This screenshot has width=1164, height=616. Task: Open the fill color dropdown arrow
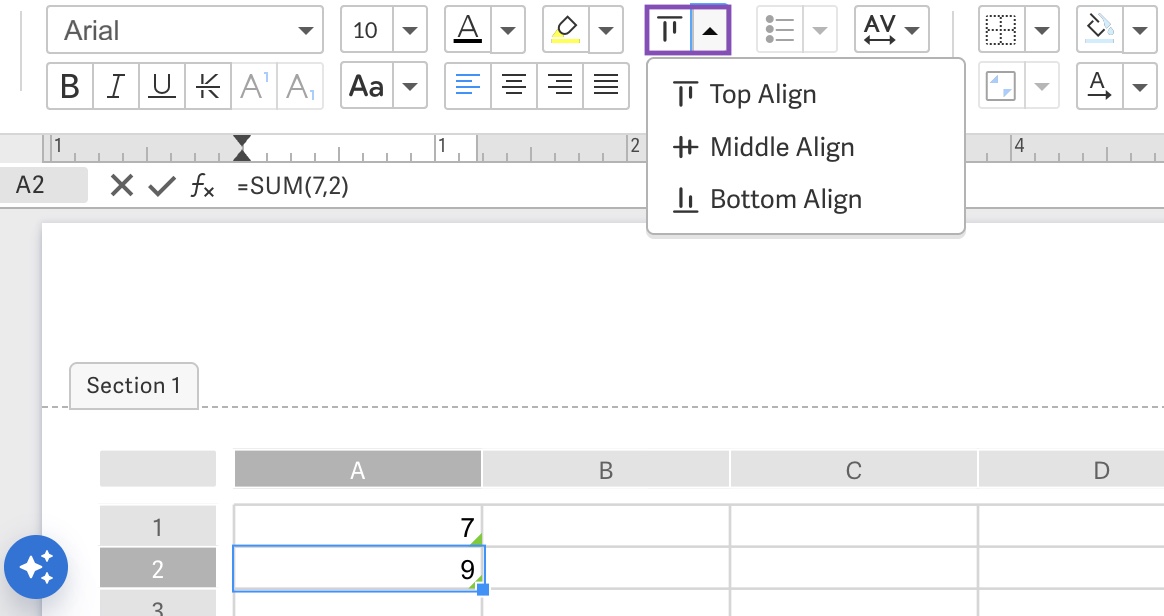pos(1140,30)
